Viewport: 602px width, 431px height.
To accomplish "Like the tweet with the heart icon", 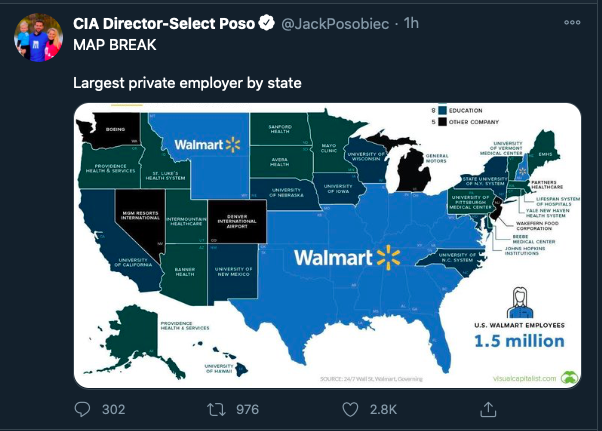I will point(350,409).
